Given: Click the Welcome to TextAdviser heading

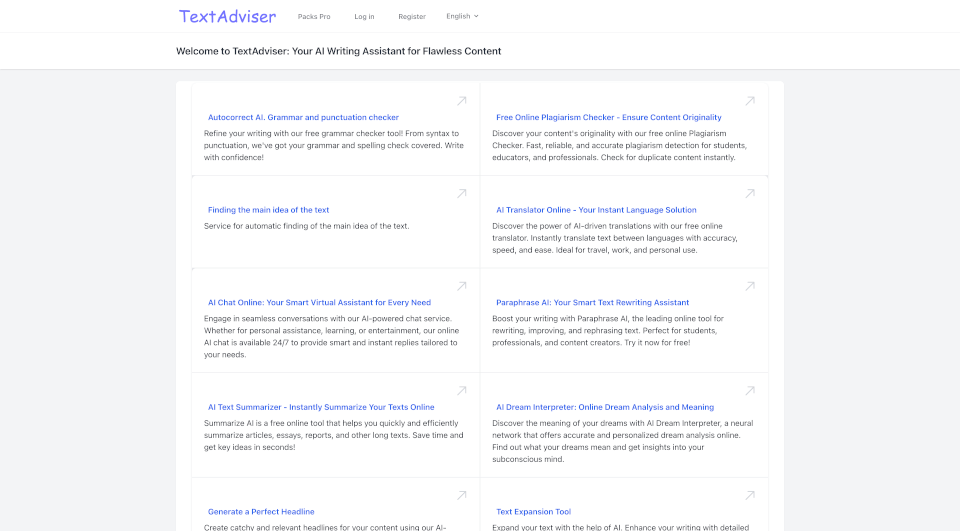Looking at the screenshot, I should tap(339, 51).
